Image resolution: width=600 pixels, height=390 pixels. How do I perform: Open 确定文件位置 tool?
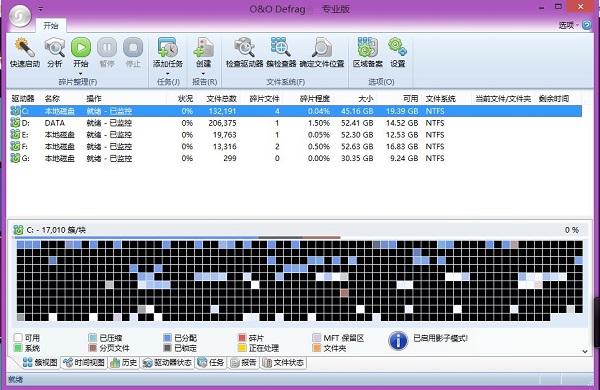point(322,47)
